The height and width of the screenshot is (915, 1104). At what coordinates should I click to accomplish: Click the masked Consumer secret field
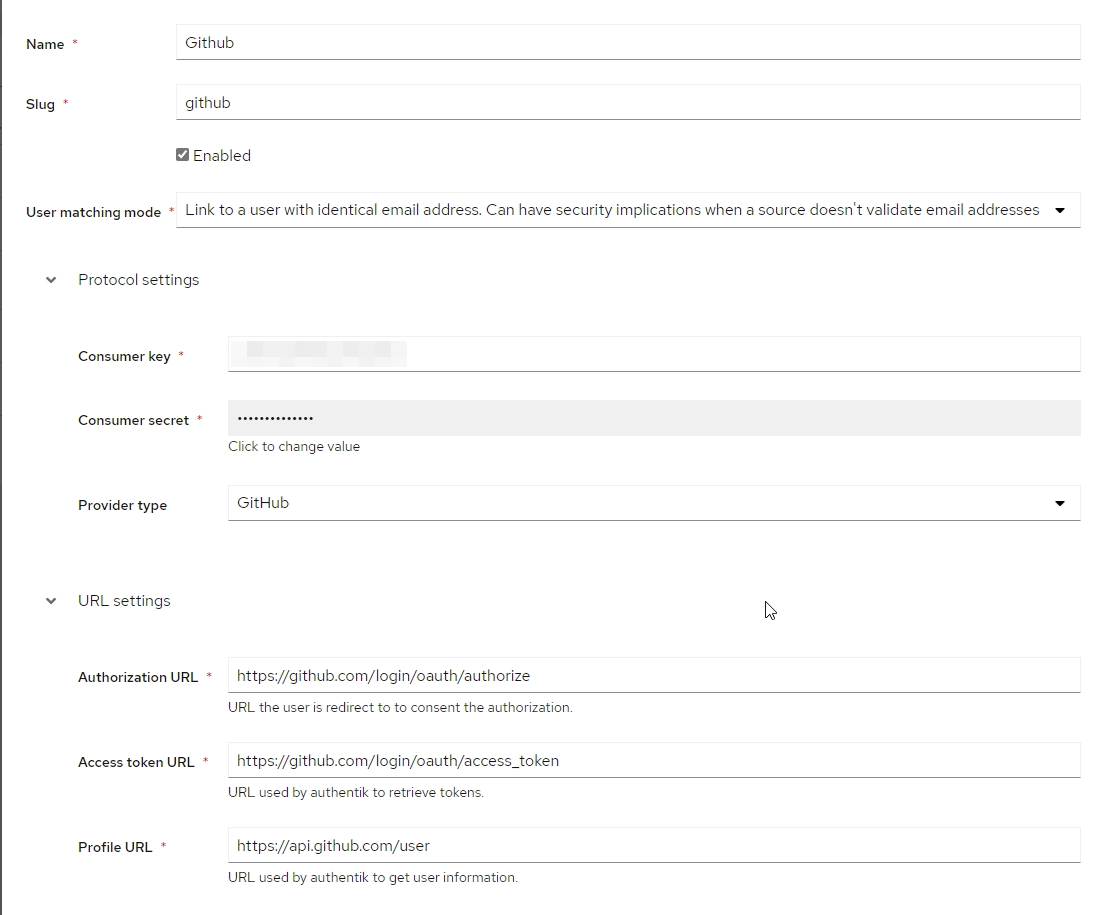point(654,418)
